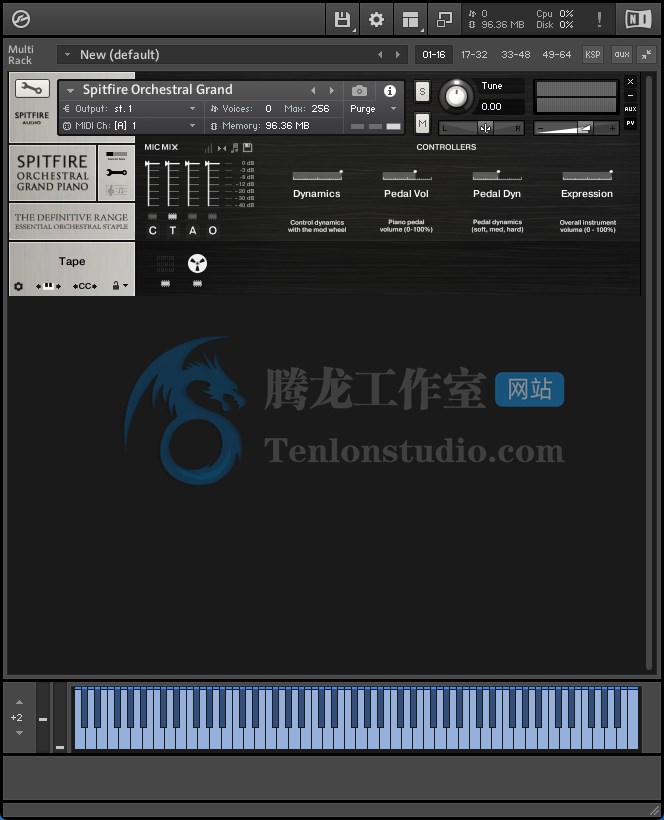Switch to rack page 17-32
This screenshot has height=820, width=664.
(x=474, y=54)
